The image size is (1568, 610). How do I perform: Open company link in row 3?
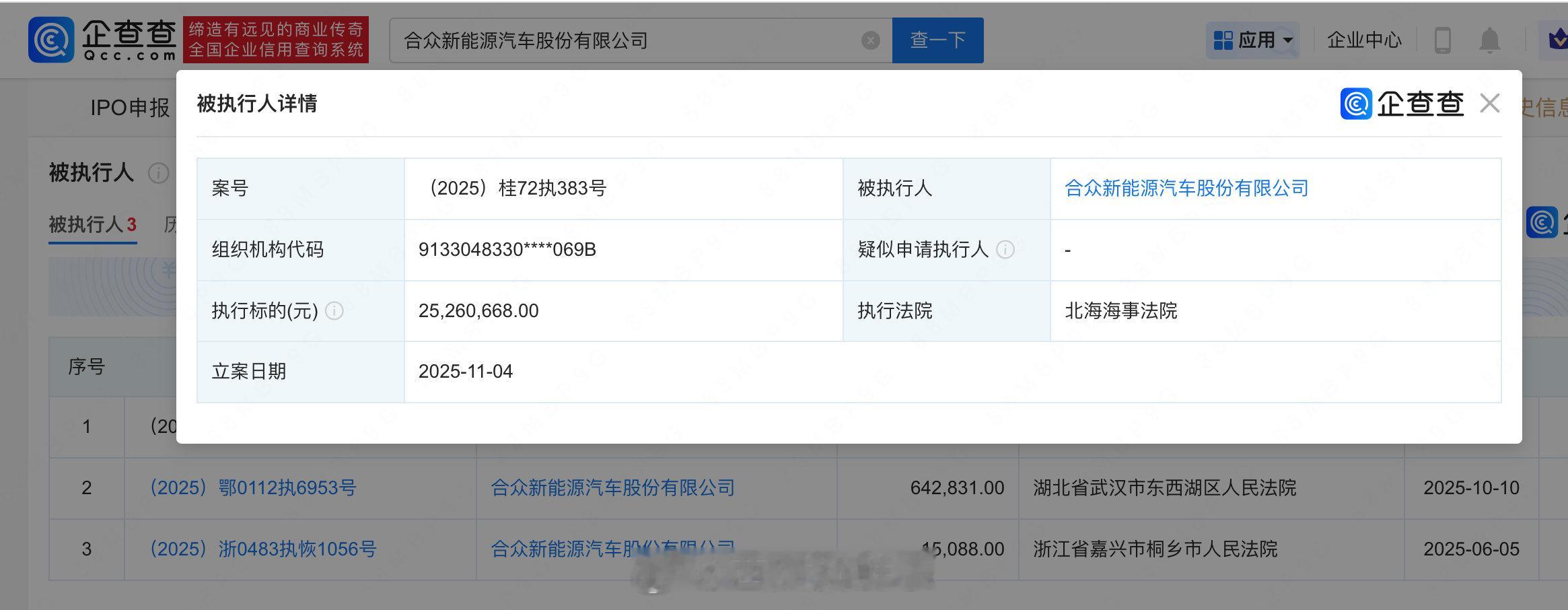612,549
